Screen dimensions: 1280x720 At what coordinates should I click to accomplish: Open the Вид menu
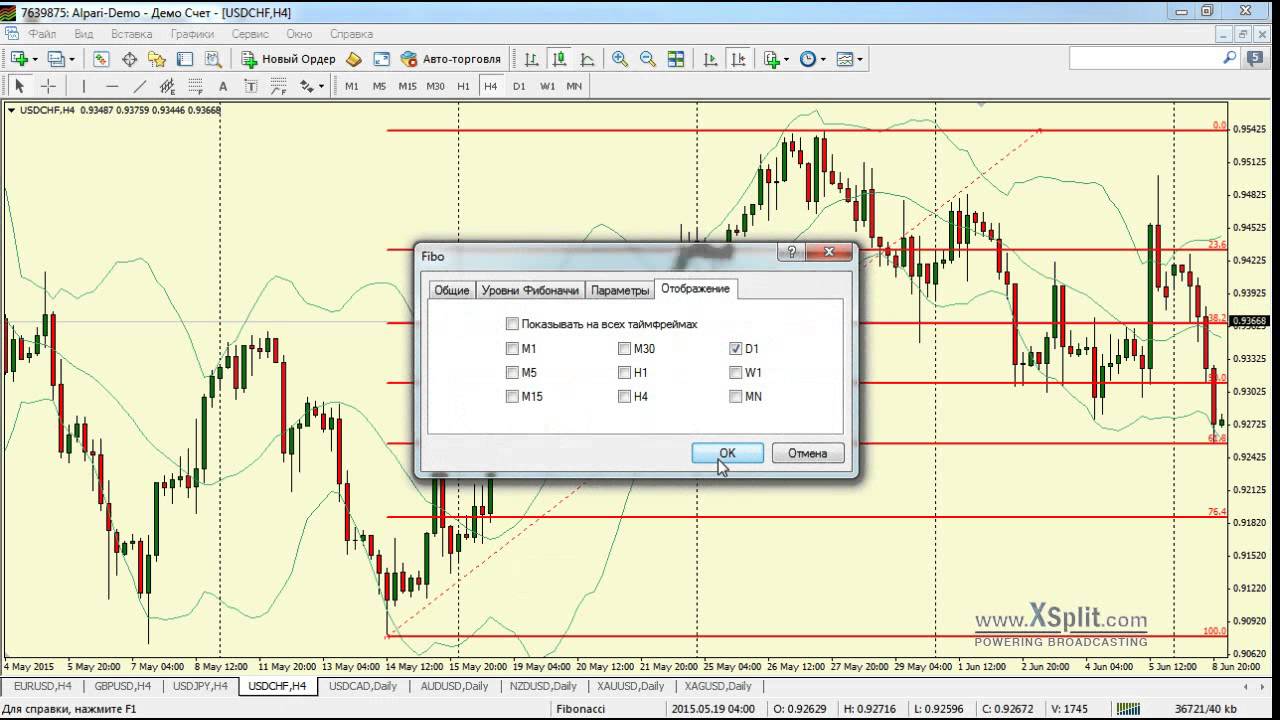(x=83, y=33)
